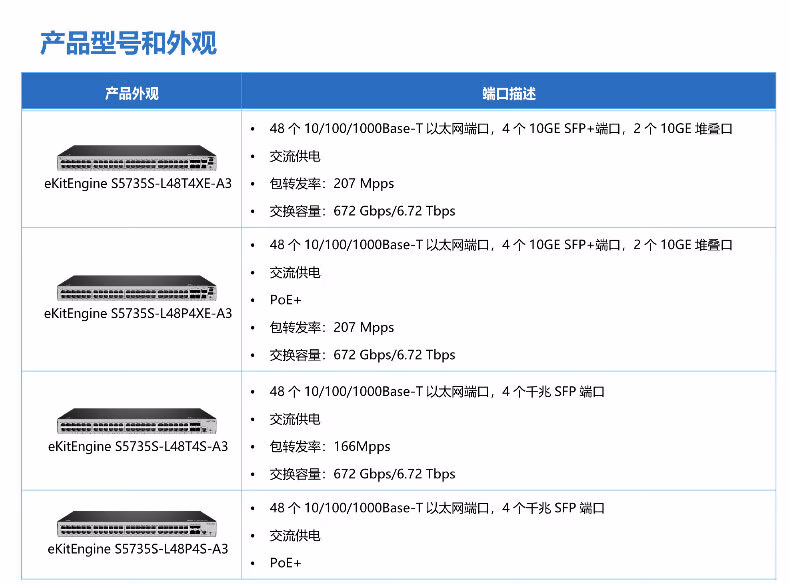Click the S5735S-L48T4S-A3 switch image
This screenshot has height=585, width=790.
(x=137, y=422)
